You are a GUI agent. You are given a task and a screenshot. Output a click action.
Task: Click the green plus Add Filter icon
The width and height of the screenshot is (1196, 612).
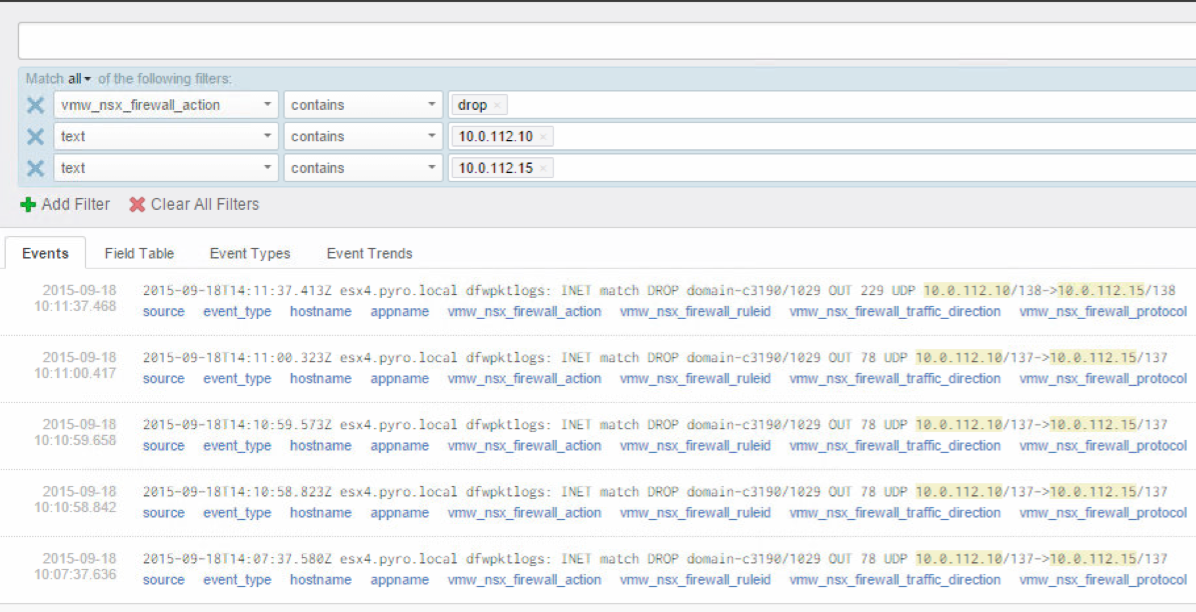click(28, 205)
